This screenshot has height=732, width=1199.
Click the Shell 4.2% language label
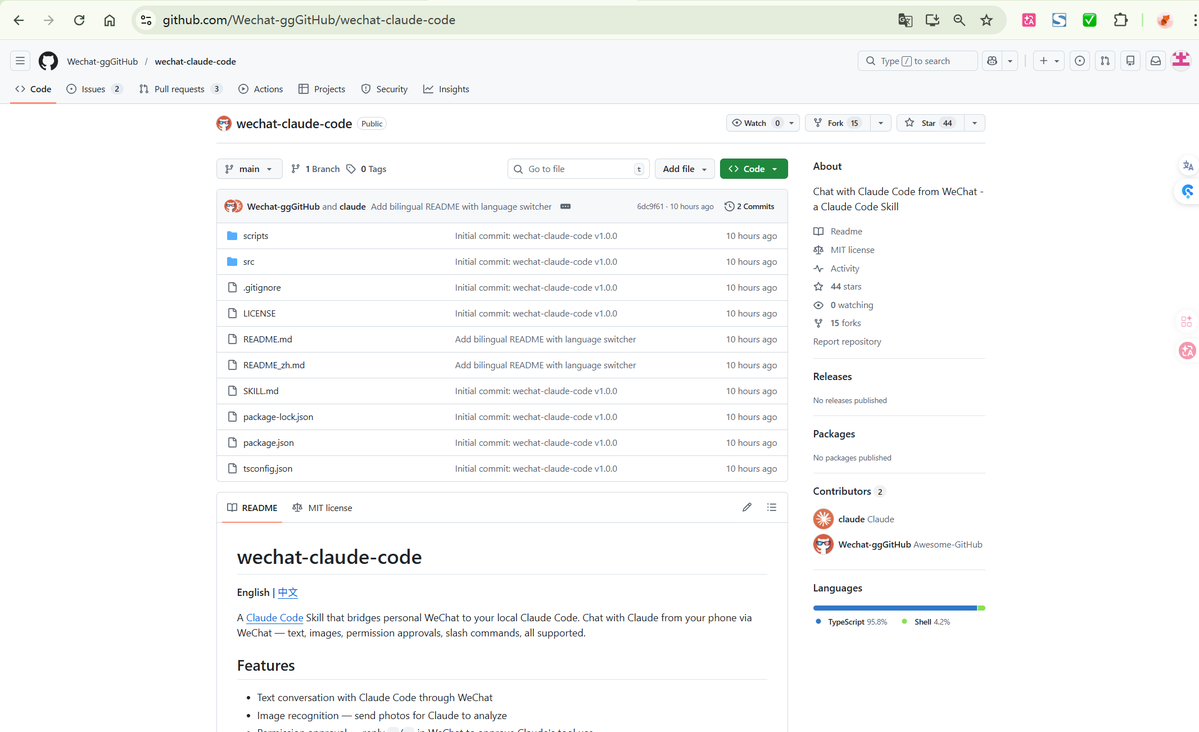pos(926,622)
